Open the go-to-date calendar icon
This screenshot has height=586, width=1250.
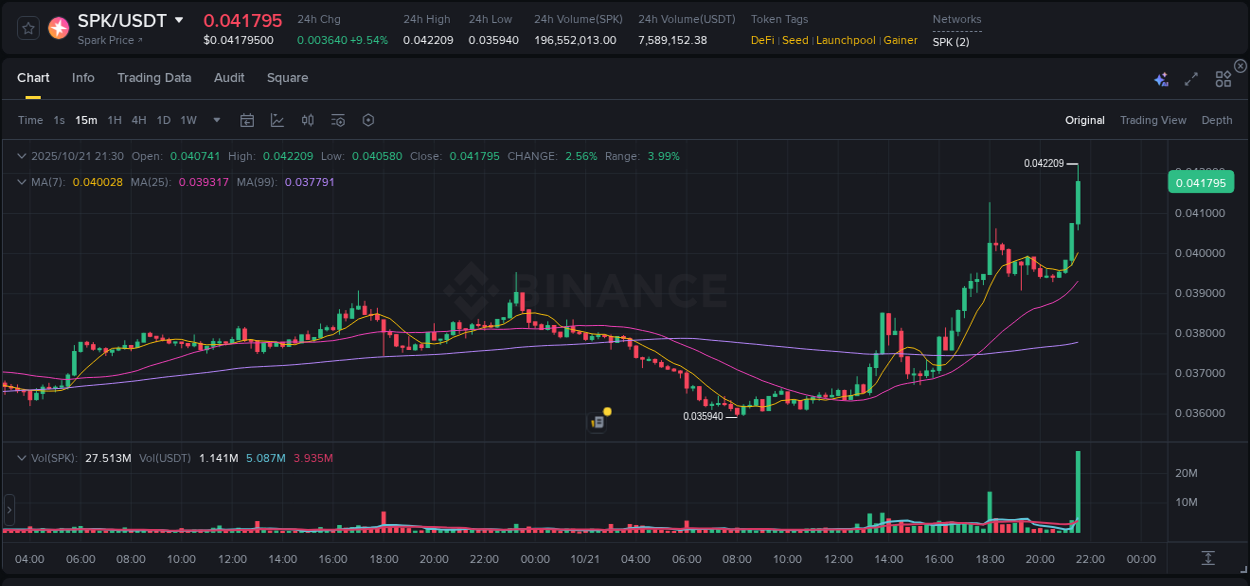(x=247, y=120)
